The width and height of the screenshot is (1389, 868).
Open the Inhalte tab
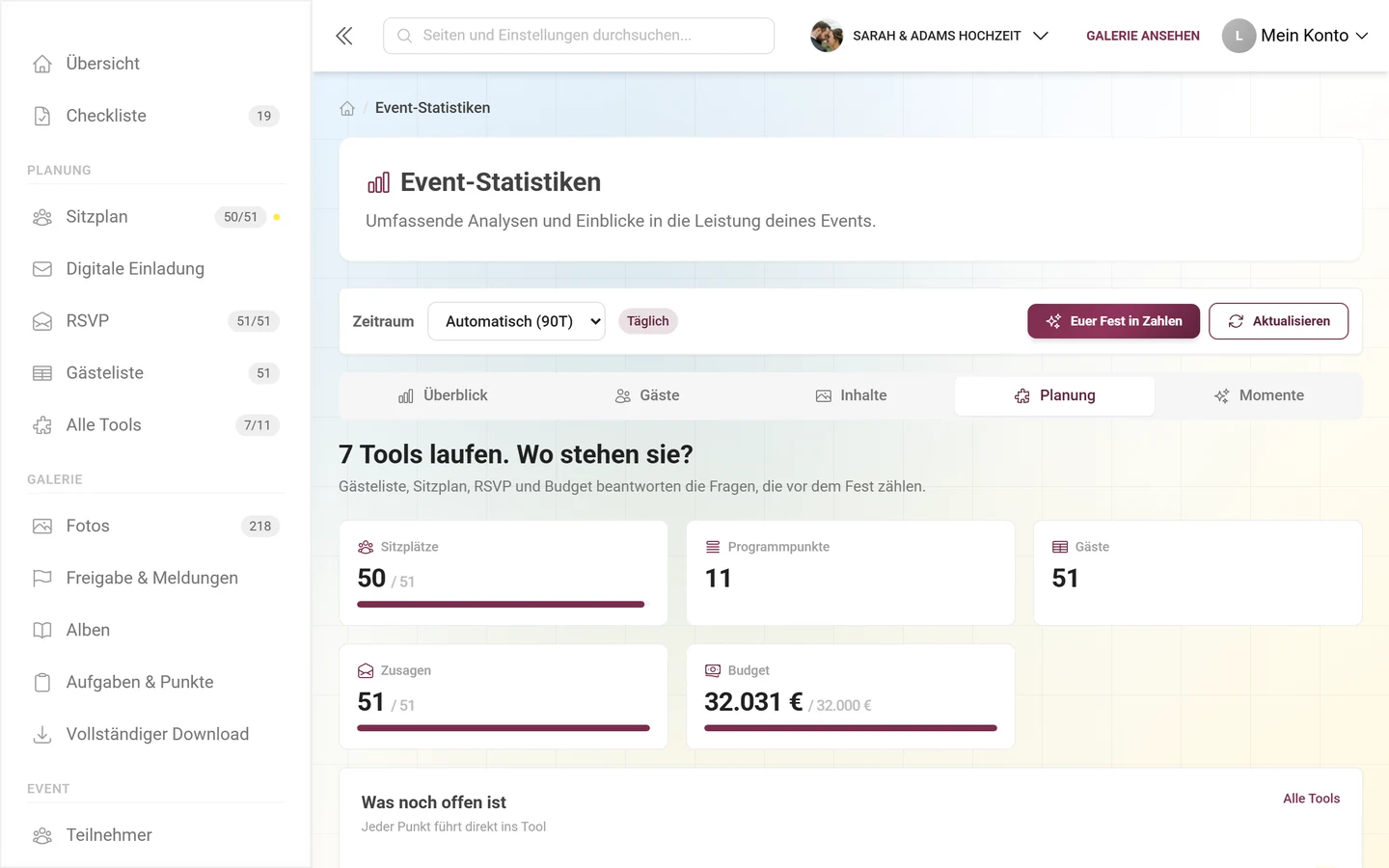coord(851,395)
